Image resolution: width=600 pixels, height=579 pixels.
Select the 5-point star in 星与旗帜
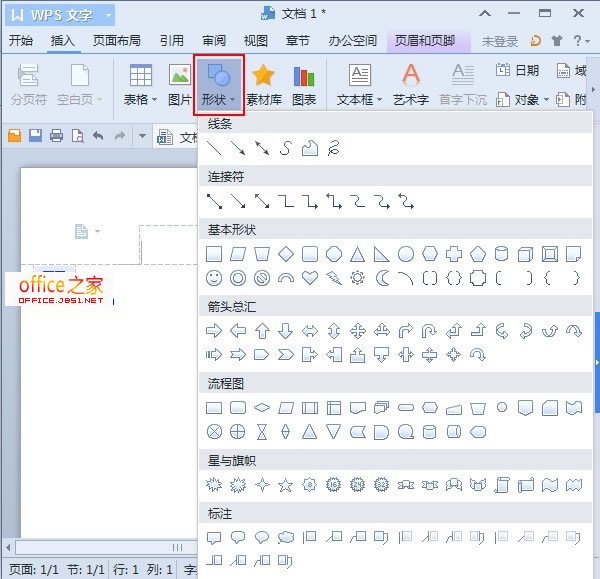pos(286,485)
